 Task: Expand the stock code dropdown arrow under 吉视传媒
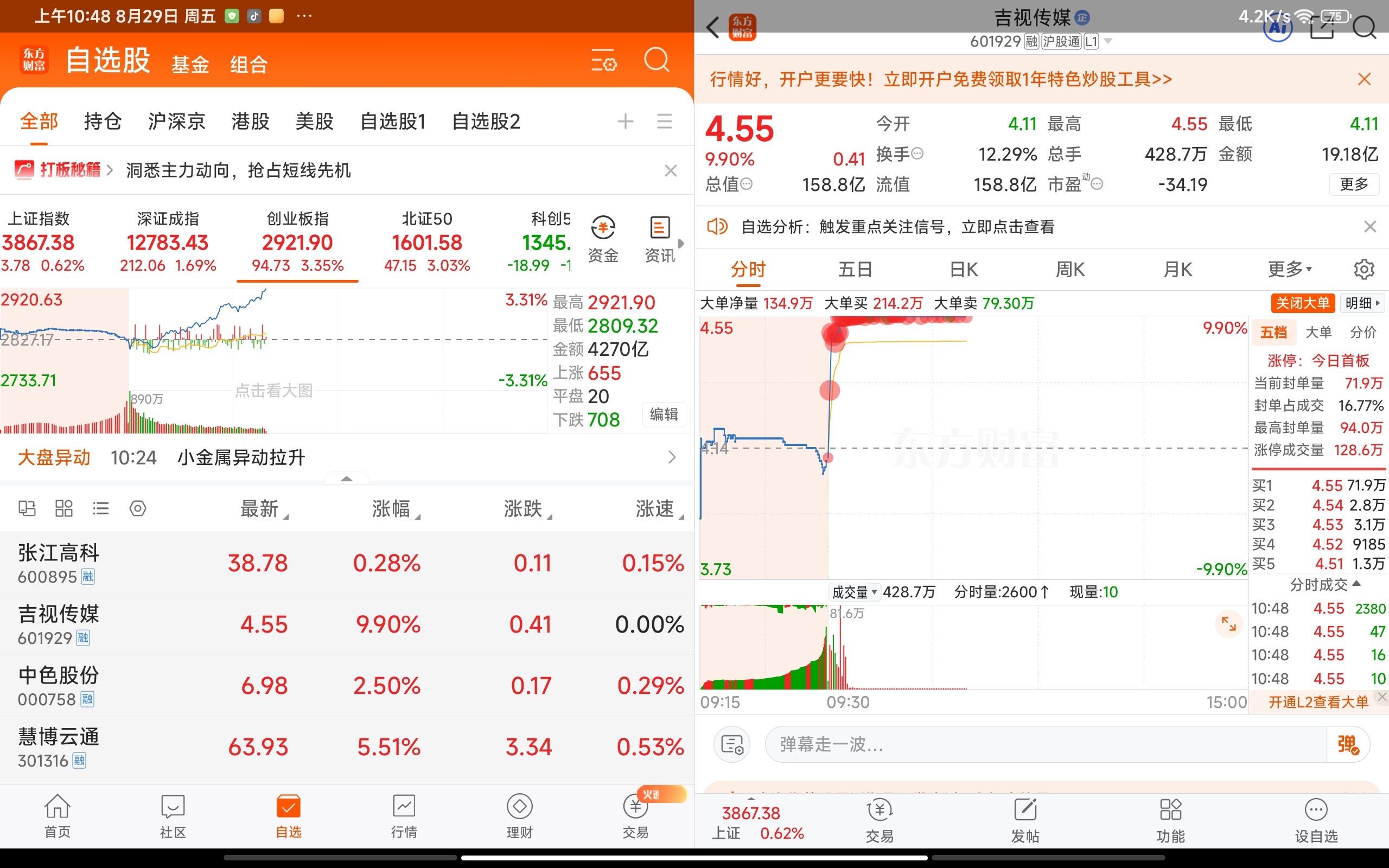(x=1108, y=41)
